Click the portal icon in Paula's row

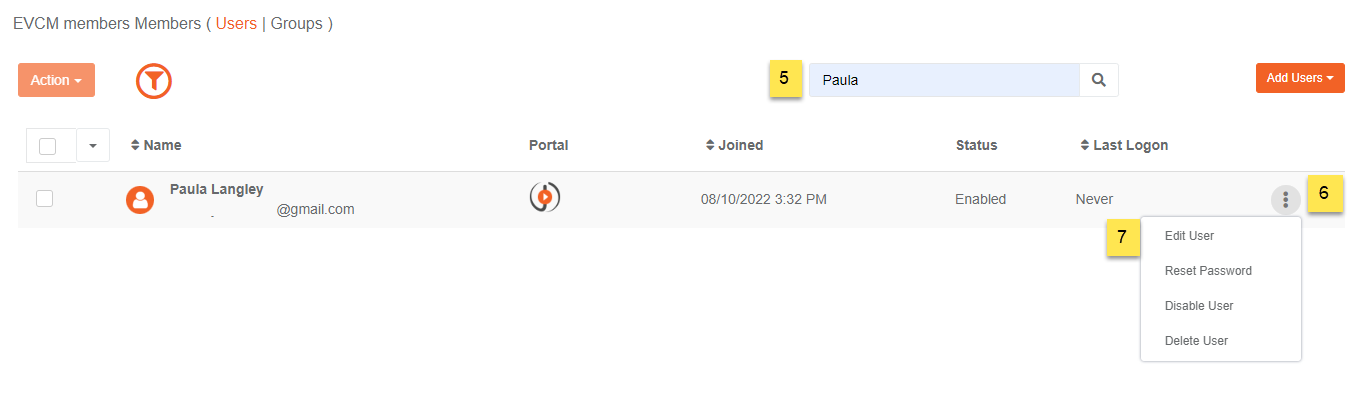click(x=544, y=197)
